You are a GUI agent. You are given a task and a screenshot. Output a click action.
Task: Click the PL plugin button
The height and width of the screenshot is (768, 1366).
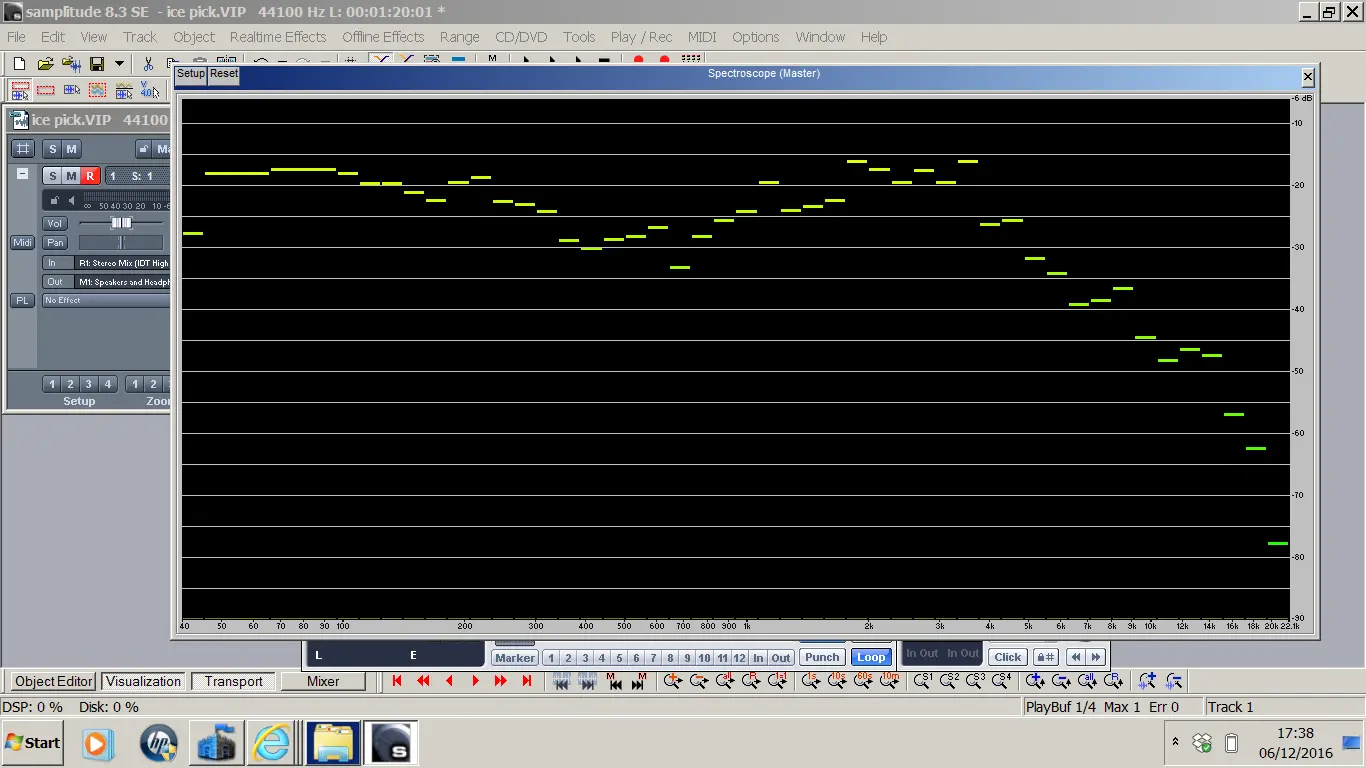pyautogui.click(x=22, y=300)
